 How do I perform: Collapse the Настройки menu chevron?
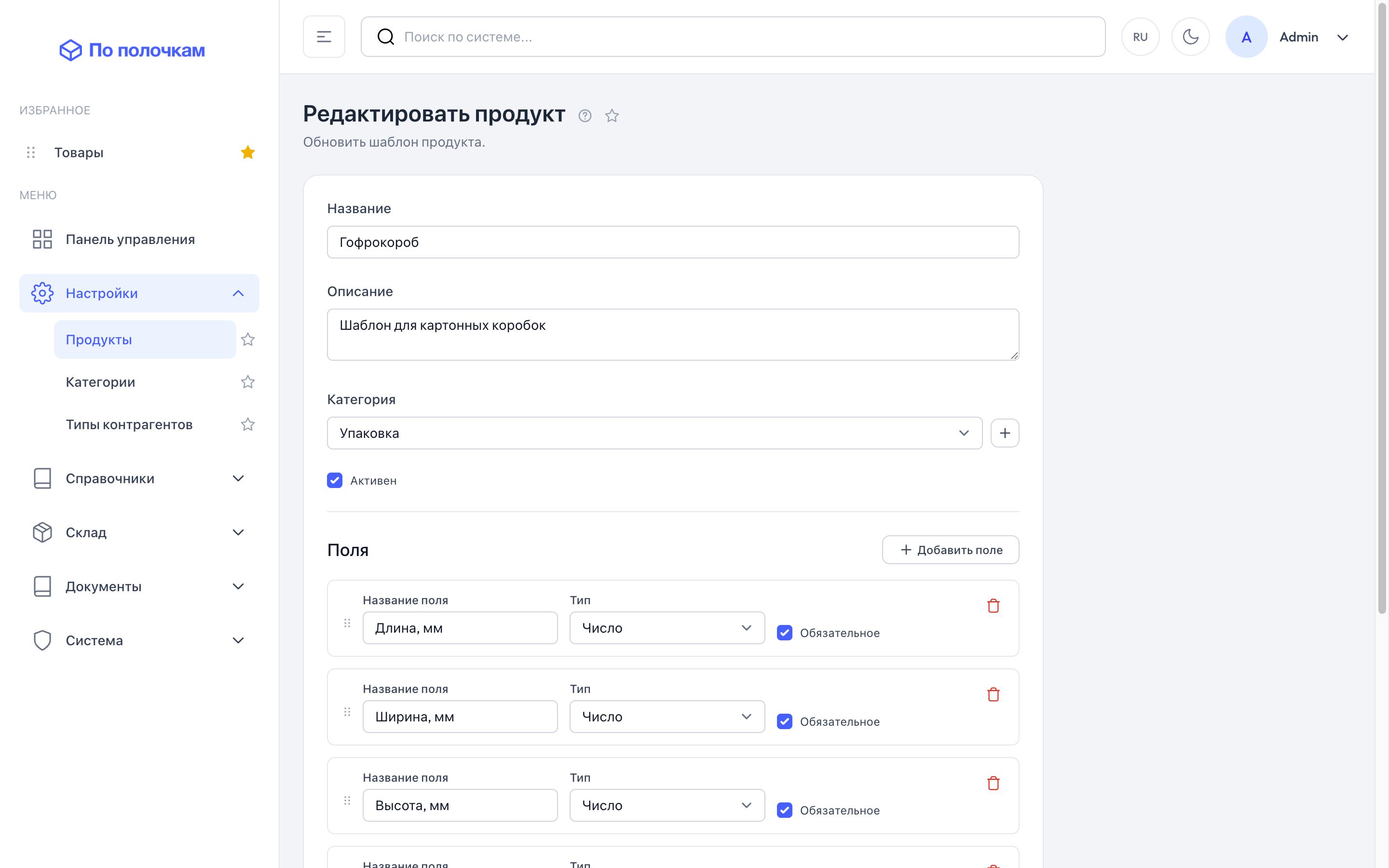coord(238,293)
